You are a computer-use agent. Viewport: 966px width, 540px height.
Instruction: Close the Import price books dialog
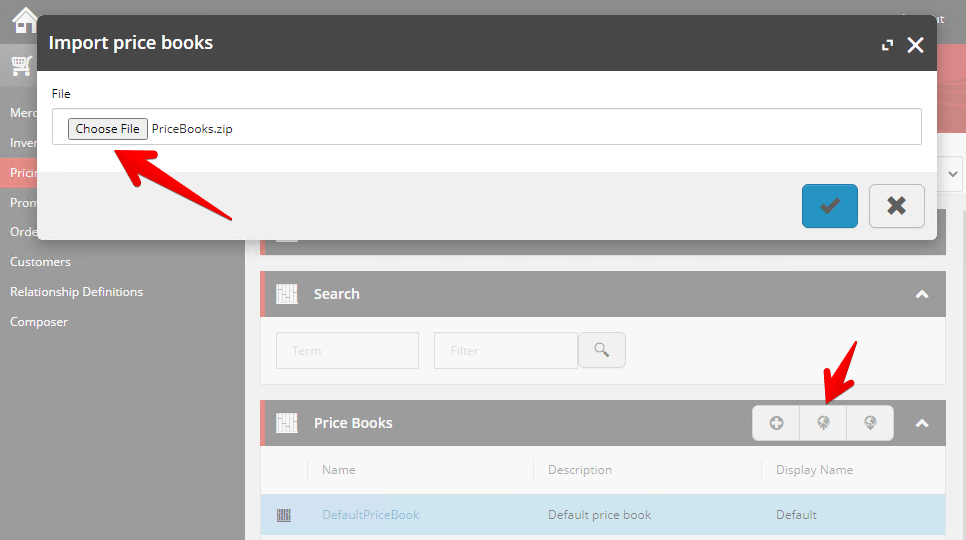click(x=915, y=45)
